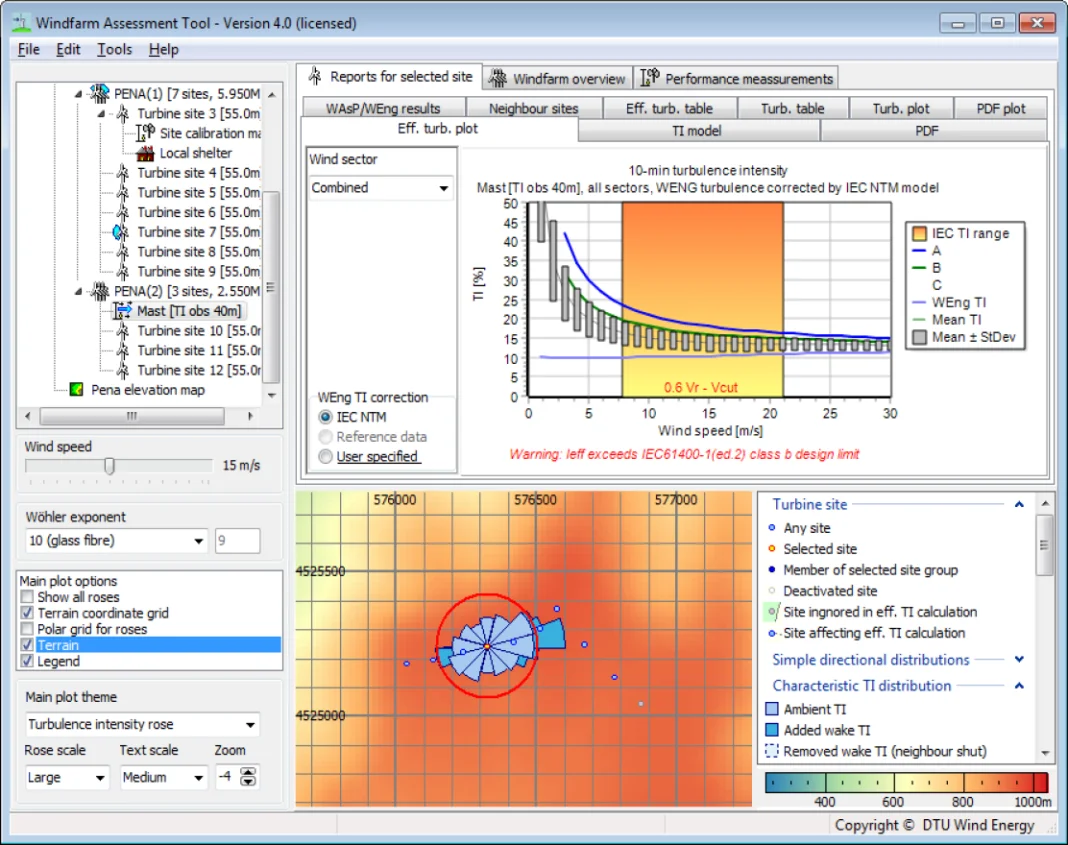Open the Tools menu
Viewport: 1068px width, 845px height.
click(114, 49)
